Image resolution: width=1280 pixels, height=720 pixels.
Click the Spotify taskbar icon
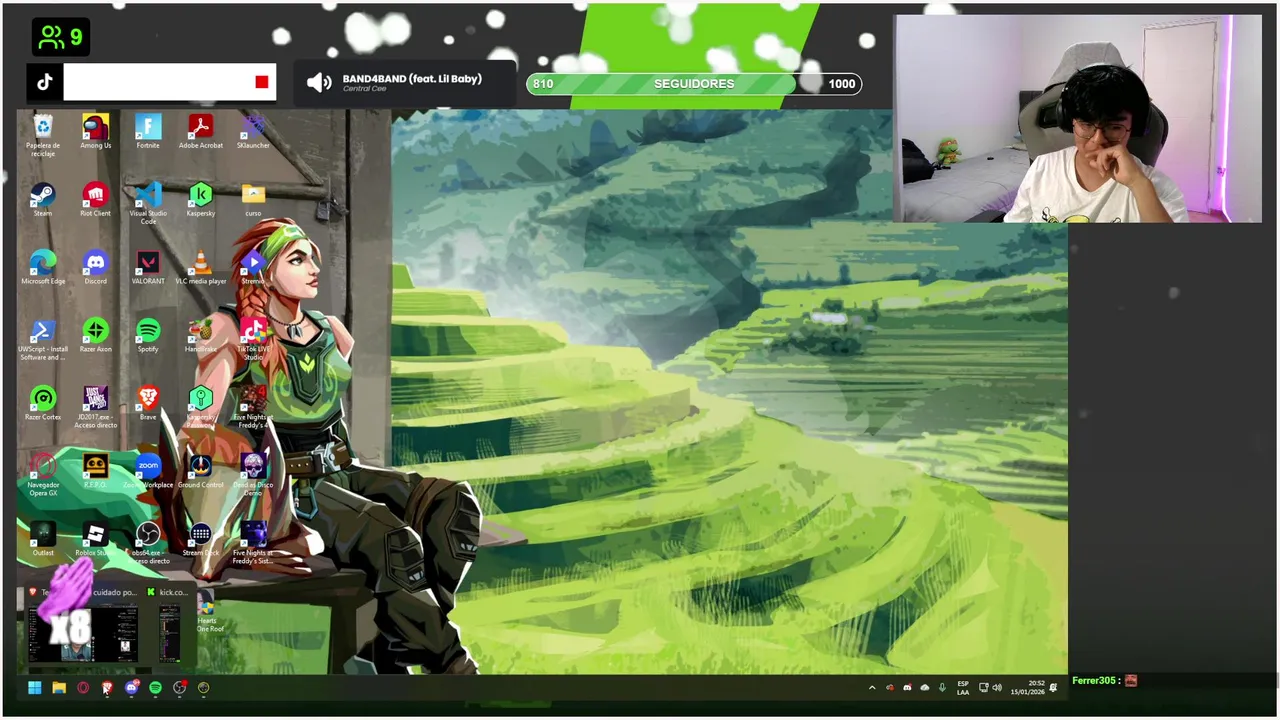pyautogui.click(x=155, y=687)
